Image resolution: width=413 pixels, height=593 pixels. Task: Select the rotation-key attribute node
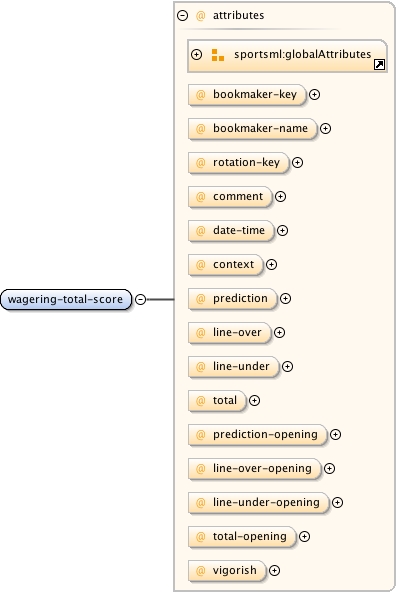tap(238, 163)
